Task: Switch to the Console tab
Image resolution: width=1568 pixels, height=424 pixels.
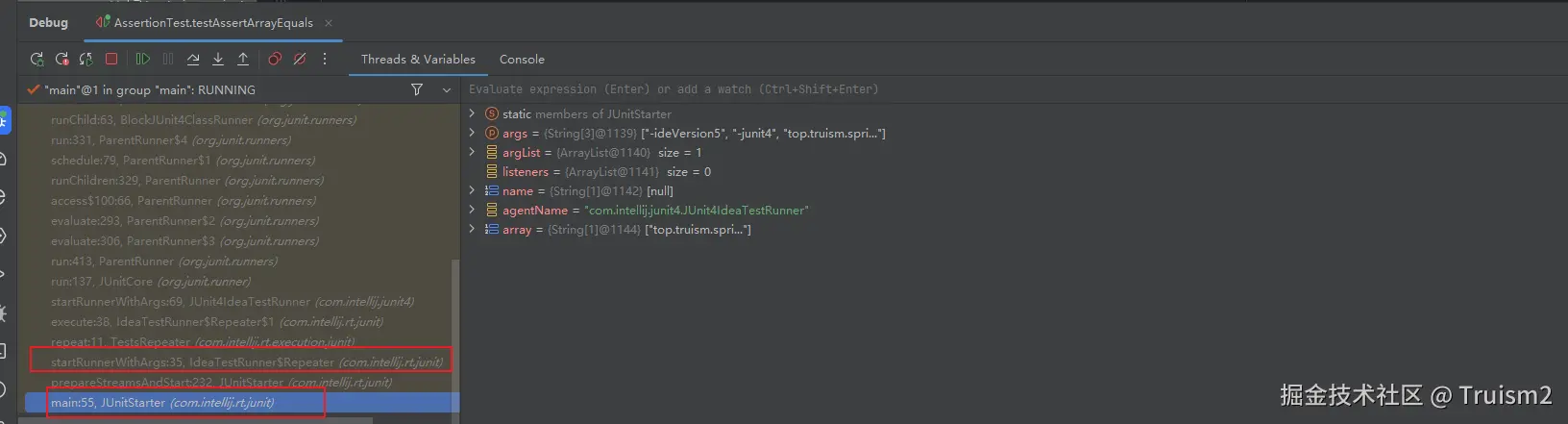Action: pyautogui.click(x=522, y=60)
